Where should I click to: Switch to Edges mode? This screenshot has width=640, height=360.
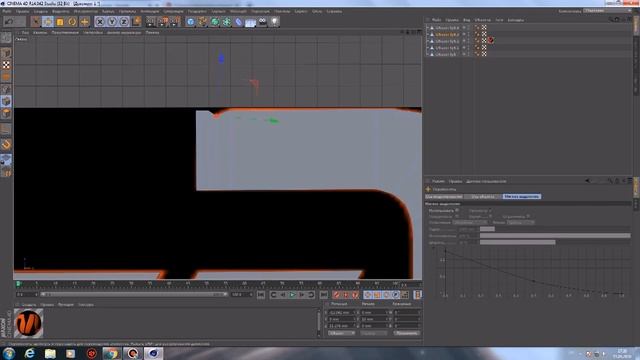point(6,101)
